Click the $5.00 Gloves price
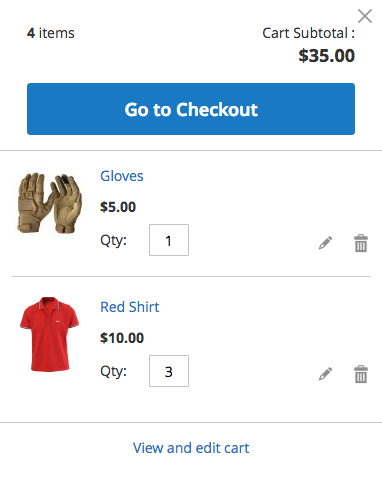The image size is (382, 490). point(118,207)
